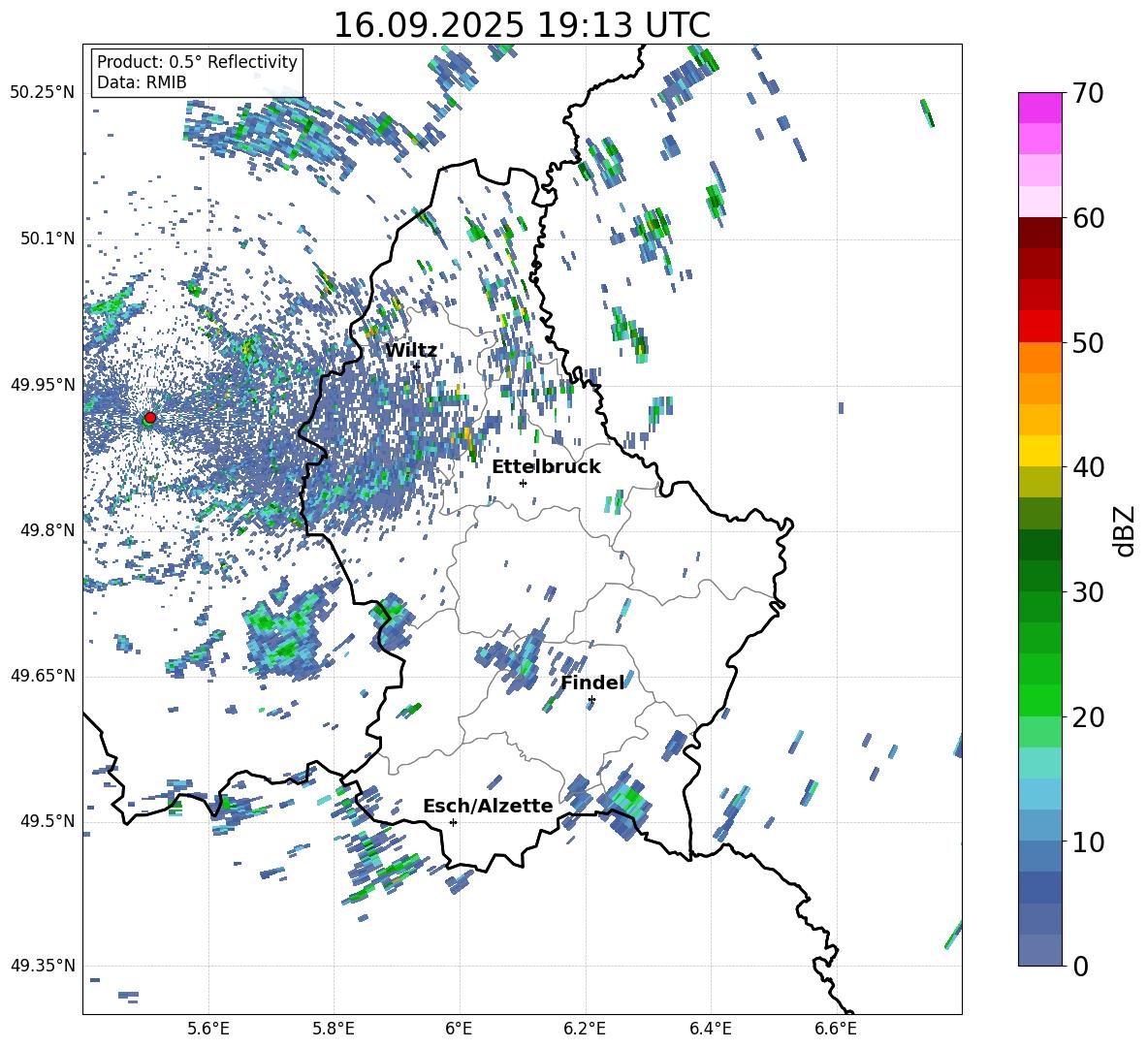The width and height of the screenshot is (1148, 1048).
Task: Click the 5.8°E longitude label
Action: click(x=334, y=1029)
